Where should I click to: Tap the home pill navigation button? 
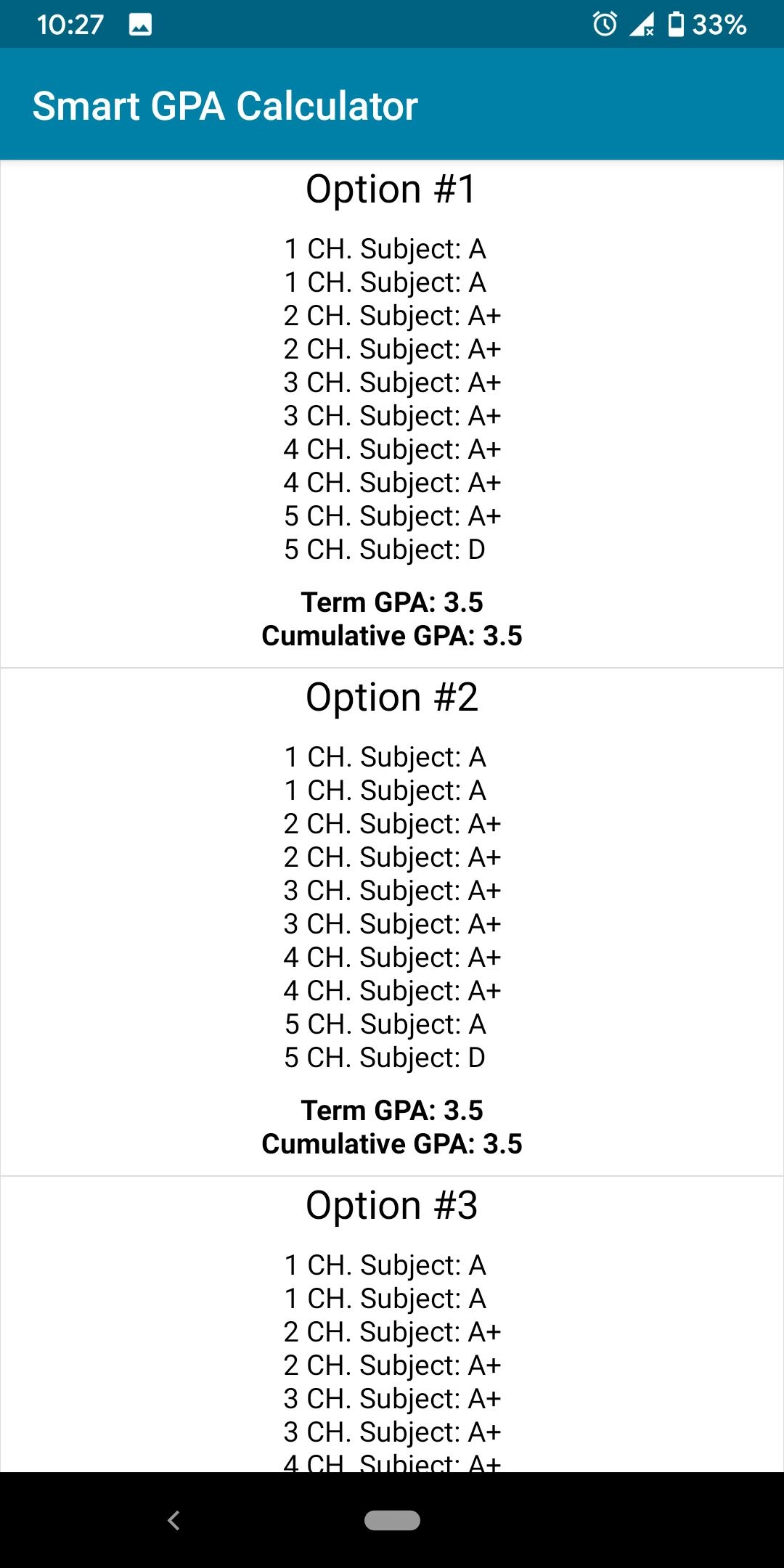[x=392, y=1520]
